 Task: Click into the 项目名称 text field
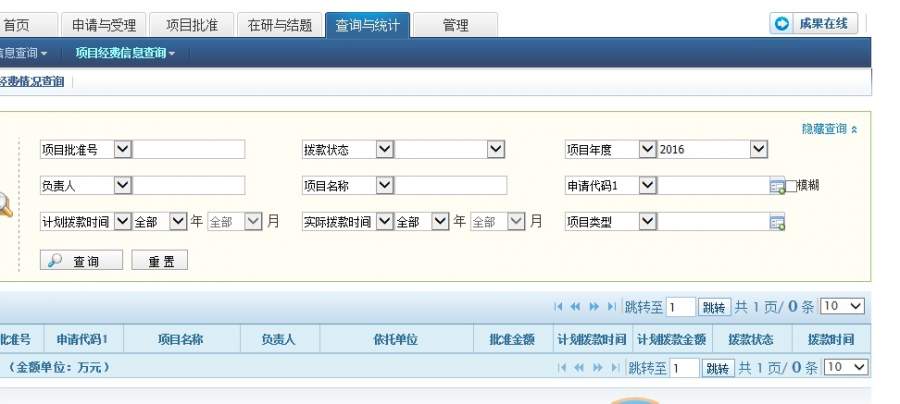(x=451, y=185)
